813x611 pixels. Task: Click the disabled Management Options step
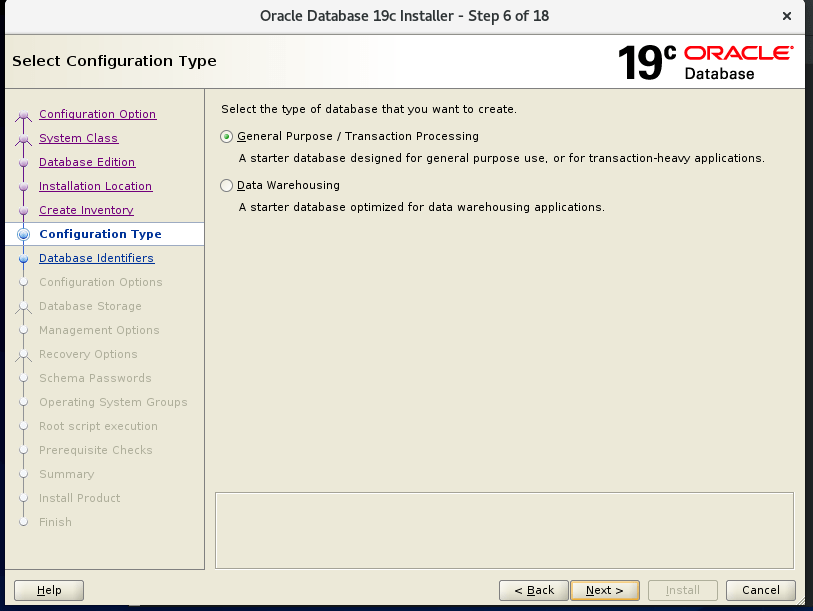click(99, 330)
